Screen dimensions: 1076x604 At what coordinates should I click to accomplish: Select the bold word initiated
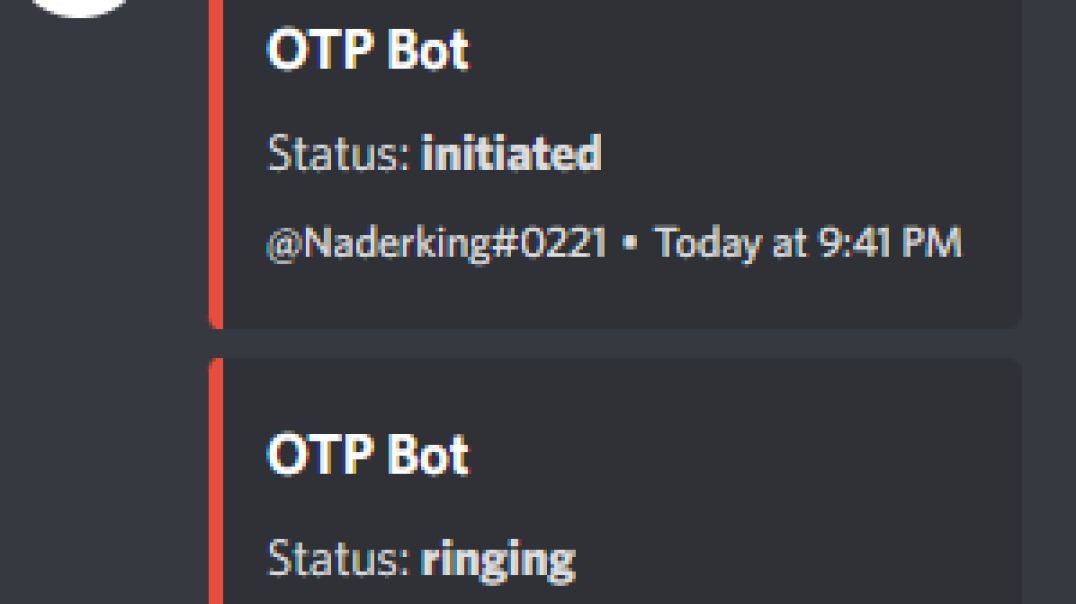pyautogui.click(x=511, y=152)
